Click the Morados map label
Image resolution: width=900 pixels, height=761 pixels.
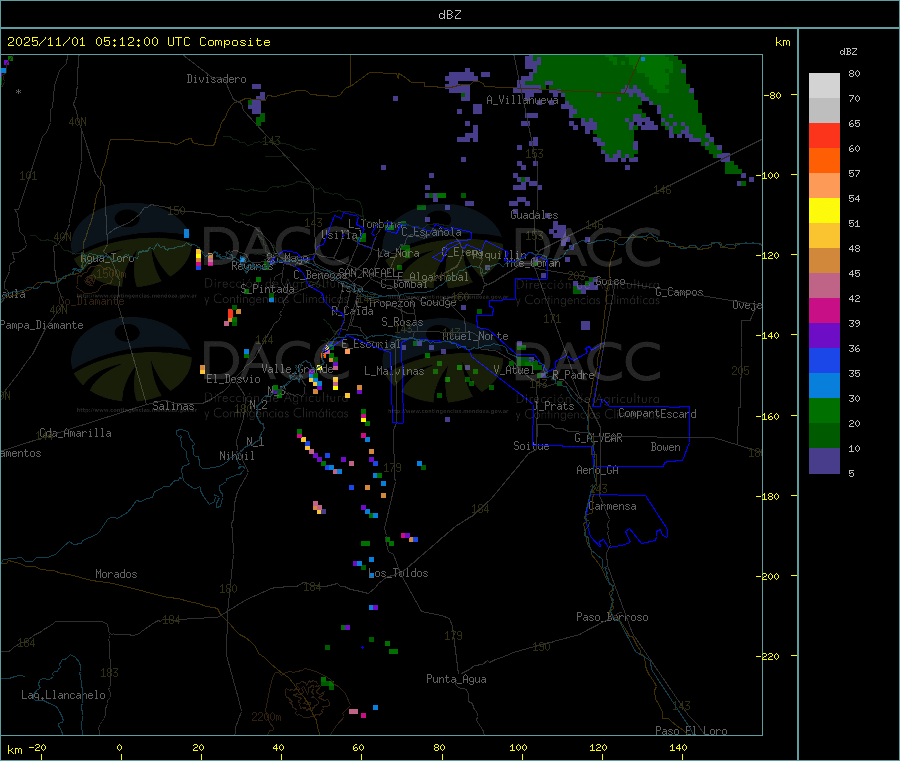(x=117, y=574)
